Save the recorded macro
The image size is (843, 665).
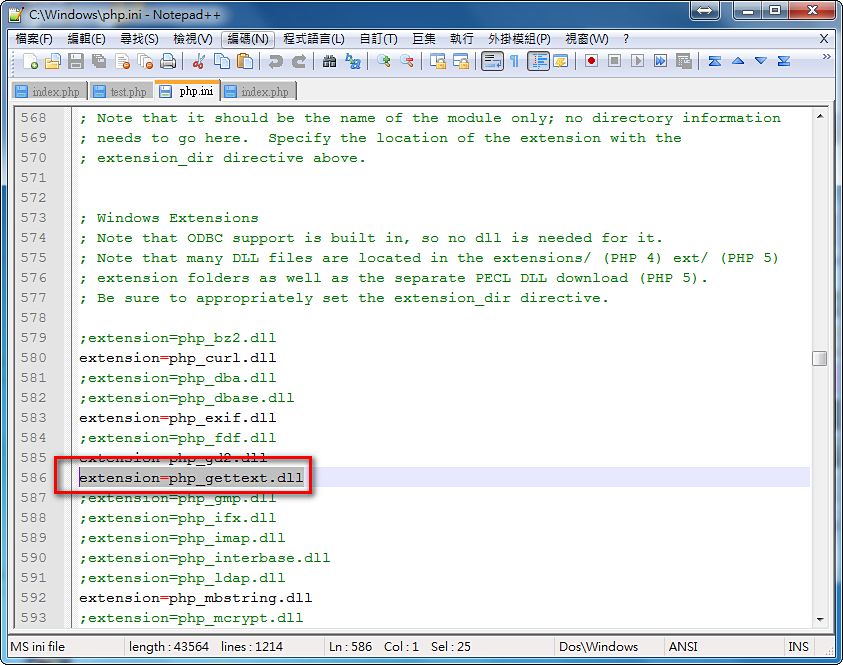click(683, 61)
